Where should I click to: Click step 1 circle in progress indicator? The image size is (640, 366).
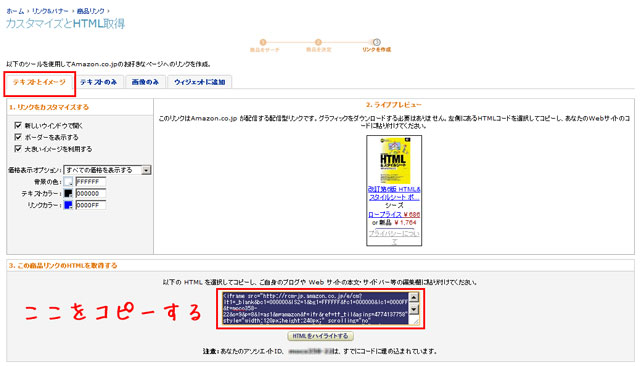click(263, 42)
